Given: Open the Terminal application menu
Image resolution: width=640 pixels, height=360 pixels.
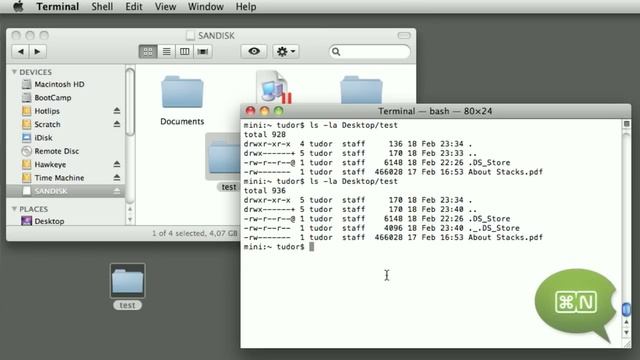Looking at the screenshot, I should (x=58, y=7).
